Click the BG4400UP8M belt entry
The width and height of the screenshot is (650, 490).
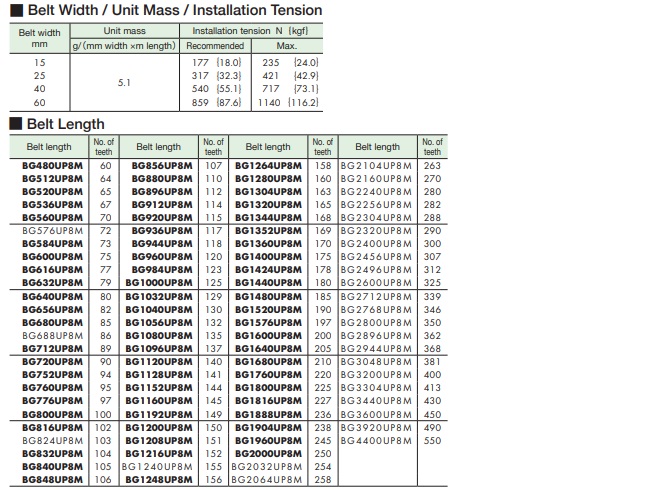click(377, 440)
